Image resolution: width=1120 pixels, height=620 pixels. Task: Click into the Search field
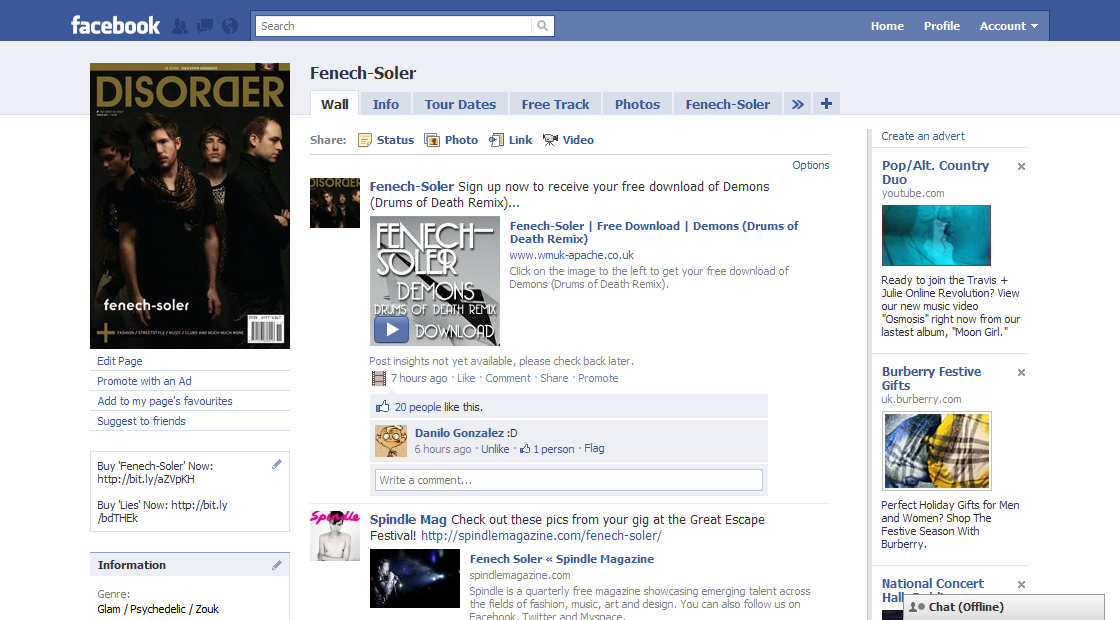pyautogui.click(x=394, y=26)
